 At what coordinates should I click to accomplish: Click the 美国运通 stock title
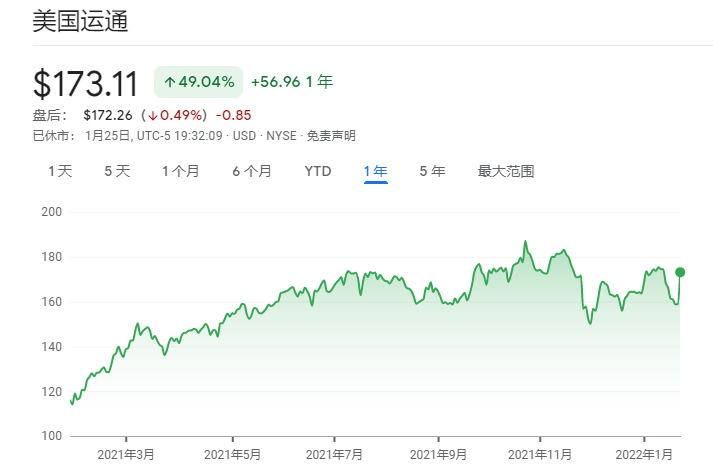(x=80, y=21)
